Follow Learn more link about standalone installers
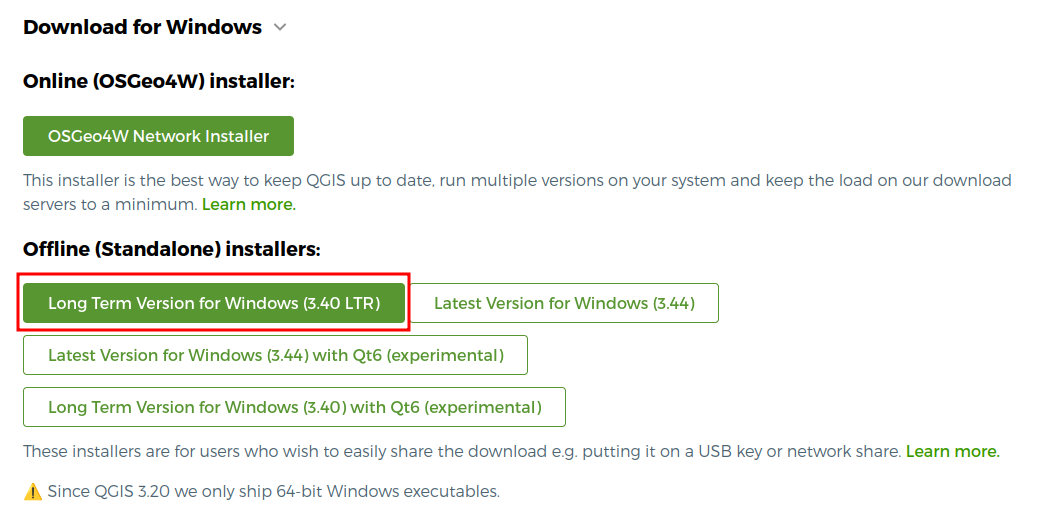The height and width of the screenshot is (521, 1037). (952, 452)
